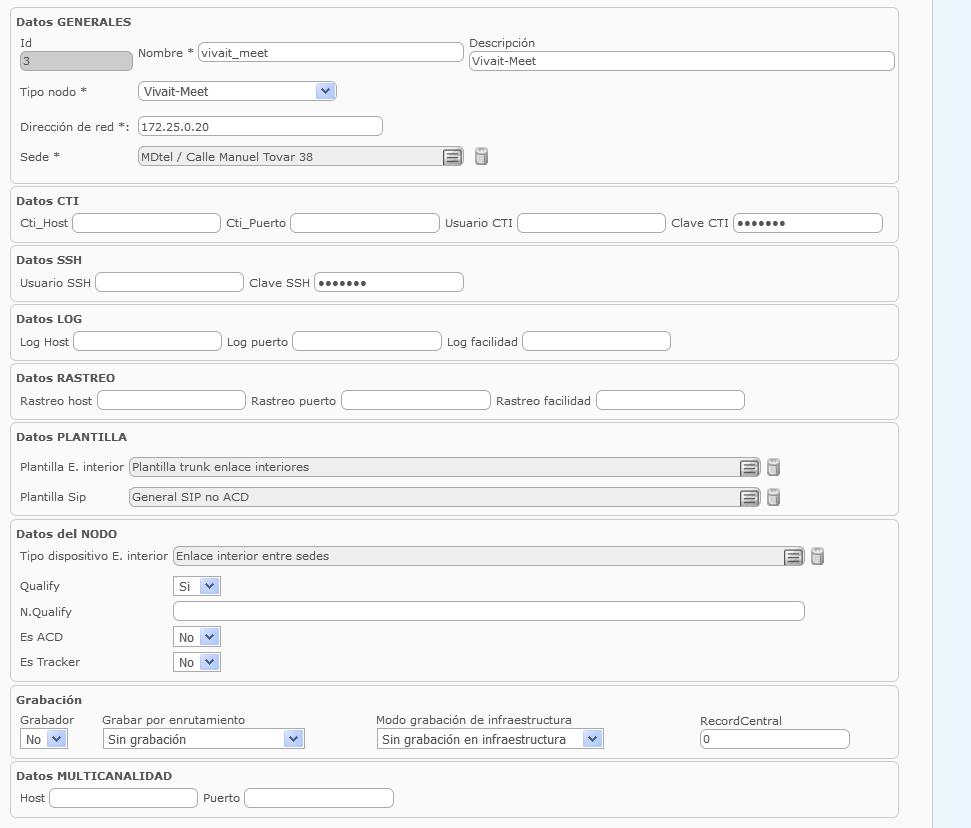Open the Plantilla E. interior list icon

[x=749, y=468]
